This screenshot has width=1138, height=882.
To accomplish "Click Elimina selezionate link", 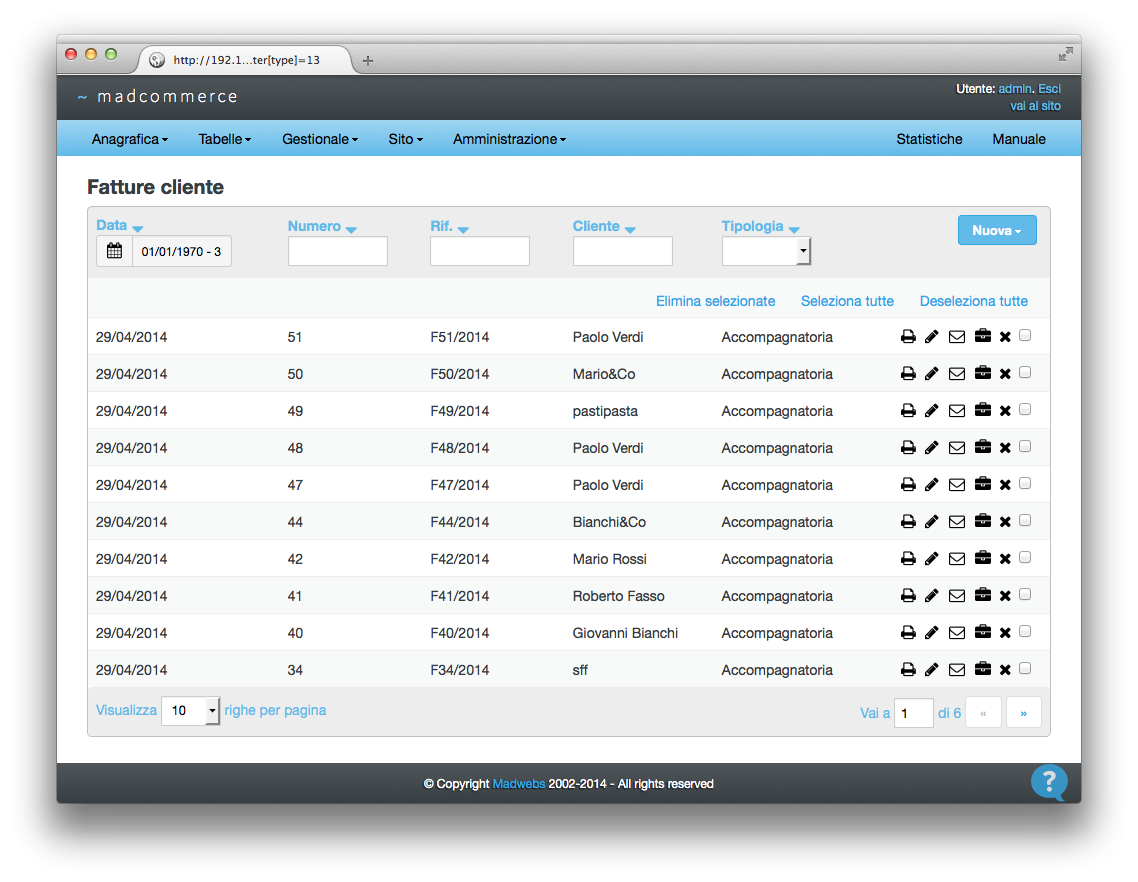I will 716,301.
